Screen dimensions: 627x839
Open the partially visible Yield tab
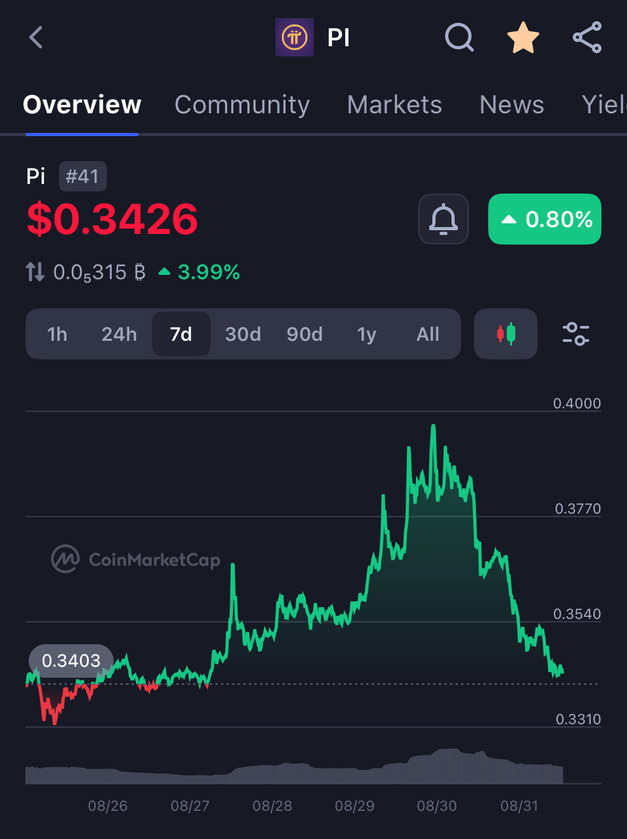pos(604,104)
